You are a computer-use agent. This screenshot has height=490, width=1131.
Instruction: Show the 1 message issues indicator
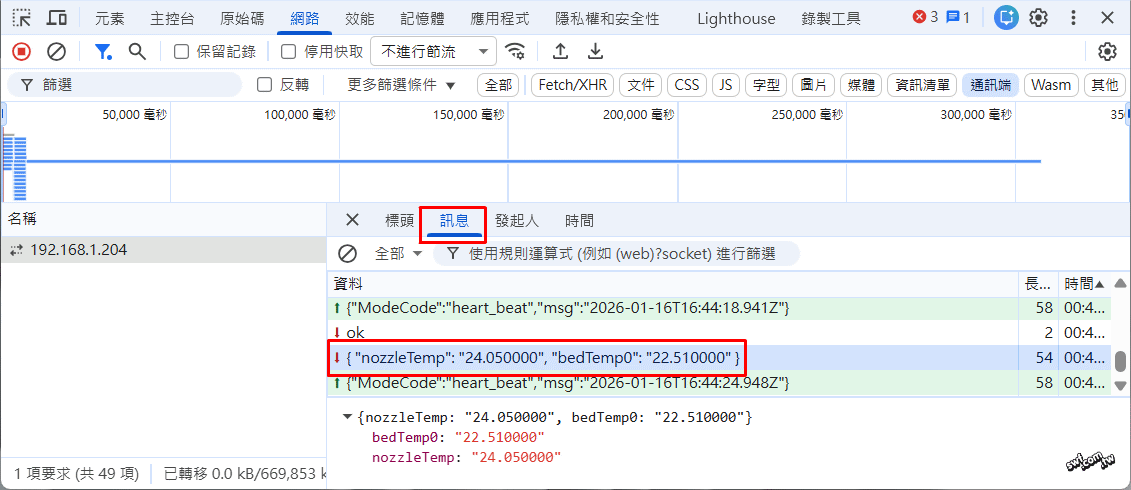click(958, 17)
